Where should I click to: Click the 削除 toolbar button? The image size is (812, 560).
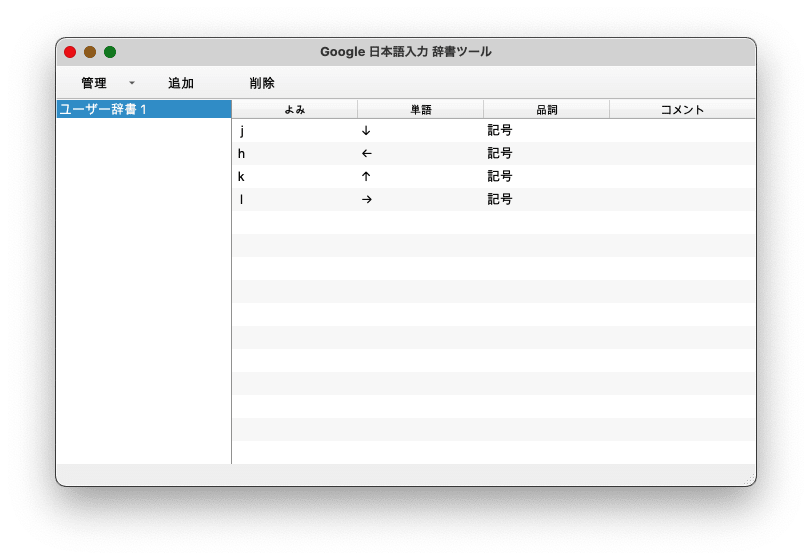[262, 83]
